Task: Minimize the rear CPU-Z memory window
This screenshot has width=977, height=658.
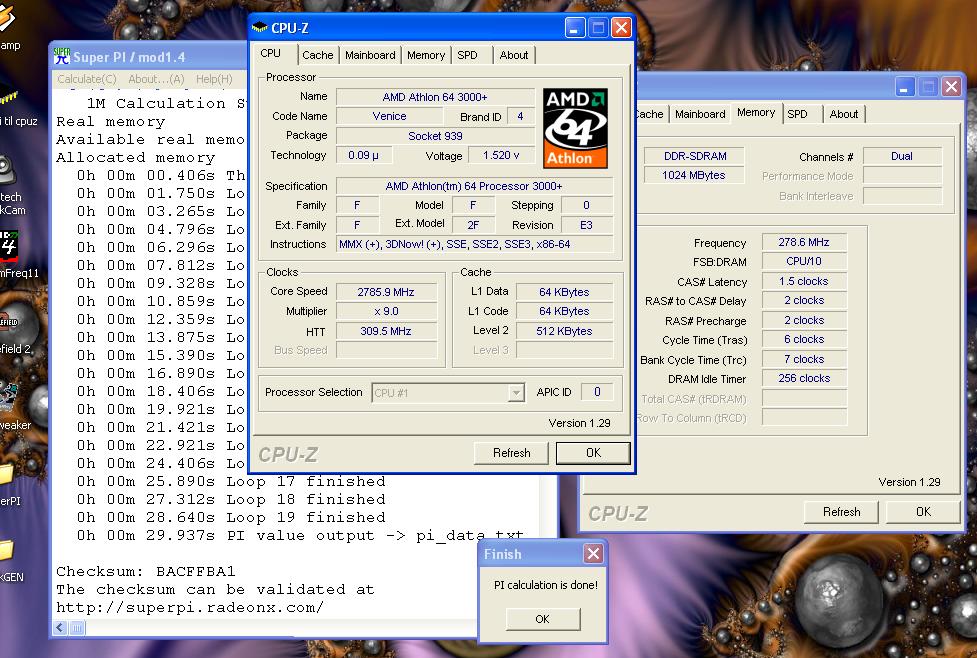Action: pos(905,87)
